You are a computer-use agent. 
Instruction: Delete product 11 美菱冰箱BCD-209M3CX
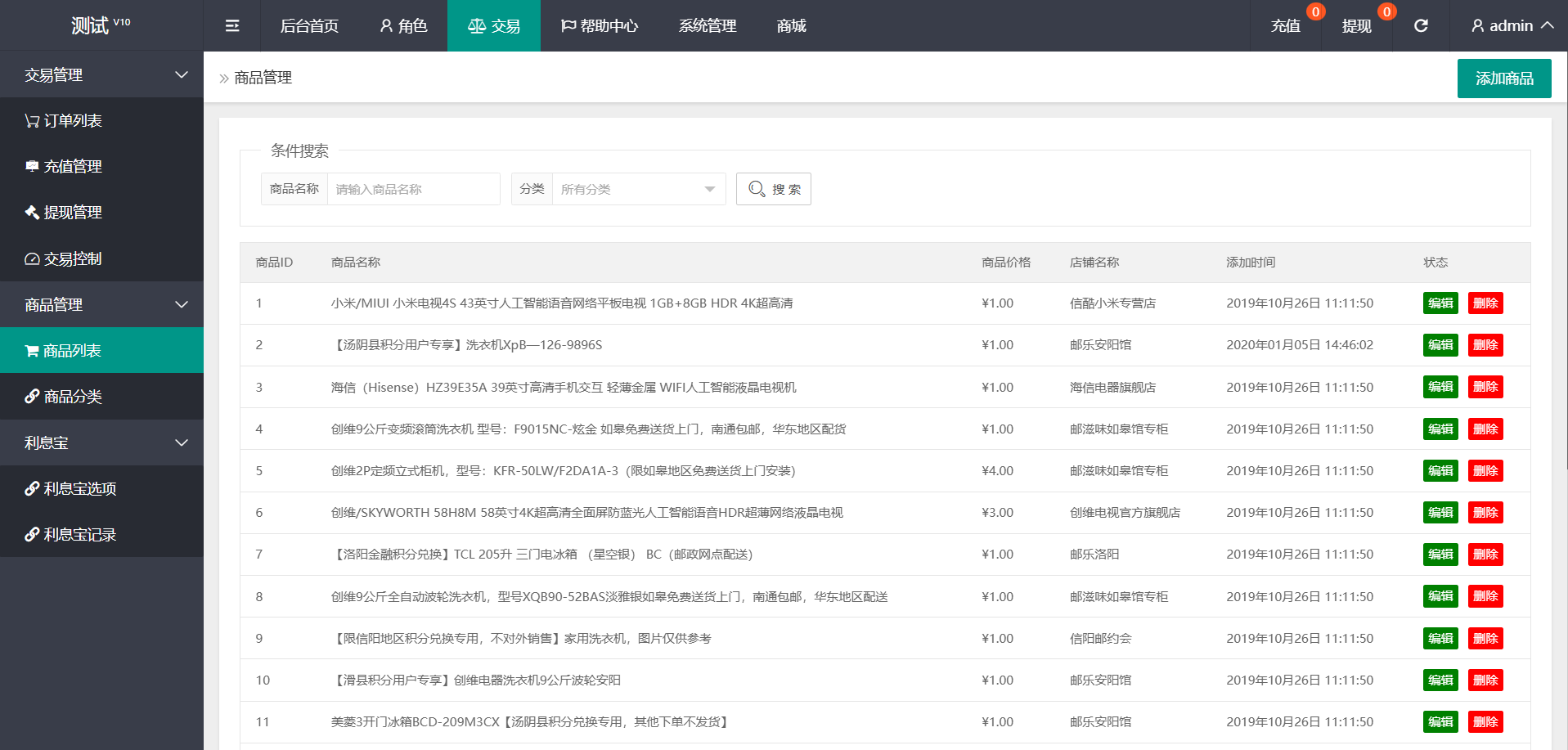1485,722
